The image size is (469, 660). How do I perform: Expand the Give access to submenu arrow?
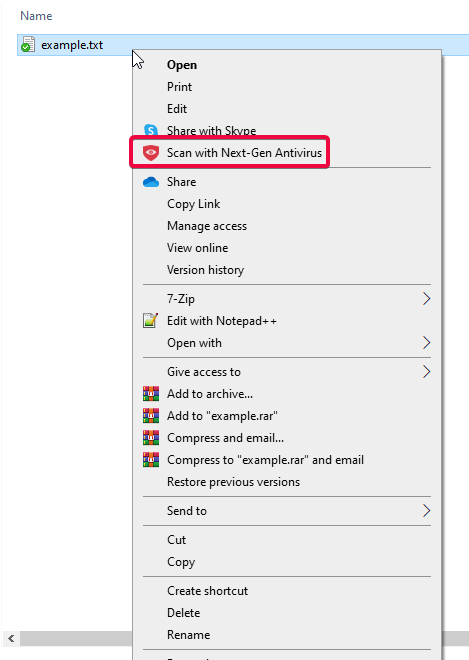(426, 372)
